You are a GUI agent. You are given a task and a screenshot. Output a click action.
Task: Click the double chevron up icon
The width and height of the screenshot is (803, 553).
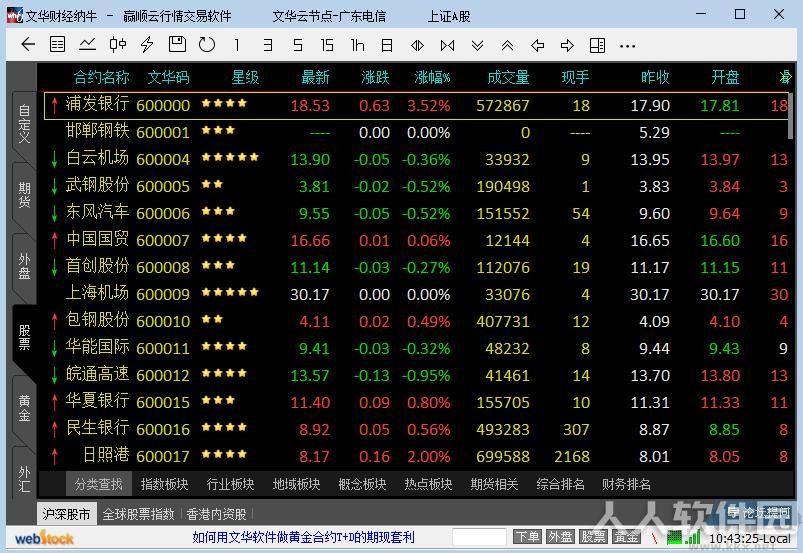coord(508,45)
